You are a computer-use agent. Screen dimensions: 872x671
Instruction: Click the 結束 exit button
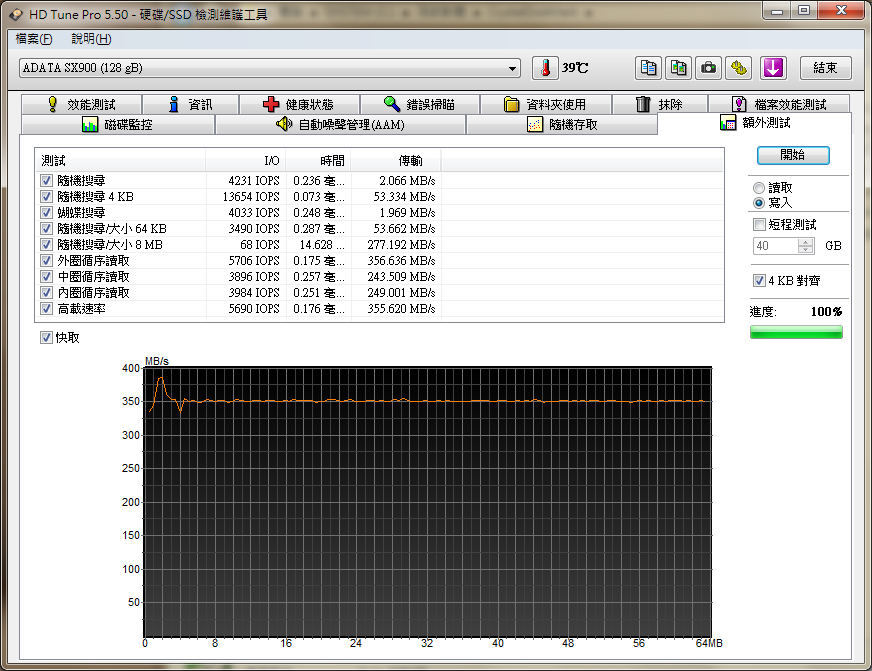[x=825, y=68]
